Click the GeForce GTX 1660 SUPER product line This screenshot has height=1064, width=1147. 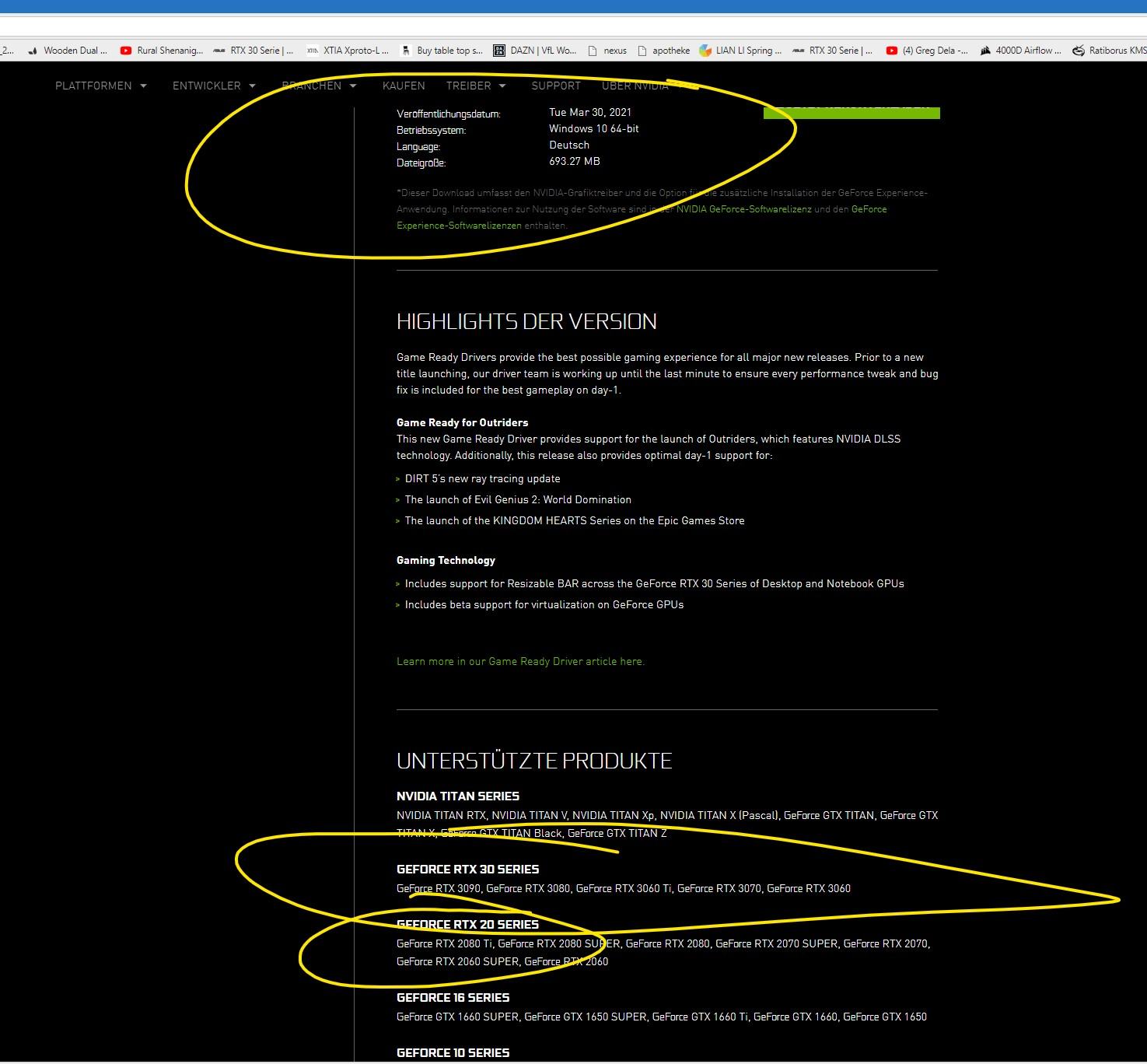pyautogui.click(x=662, y=1017)
